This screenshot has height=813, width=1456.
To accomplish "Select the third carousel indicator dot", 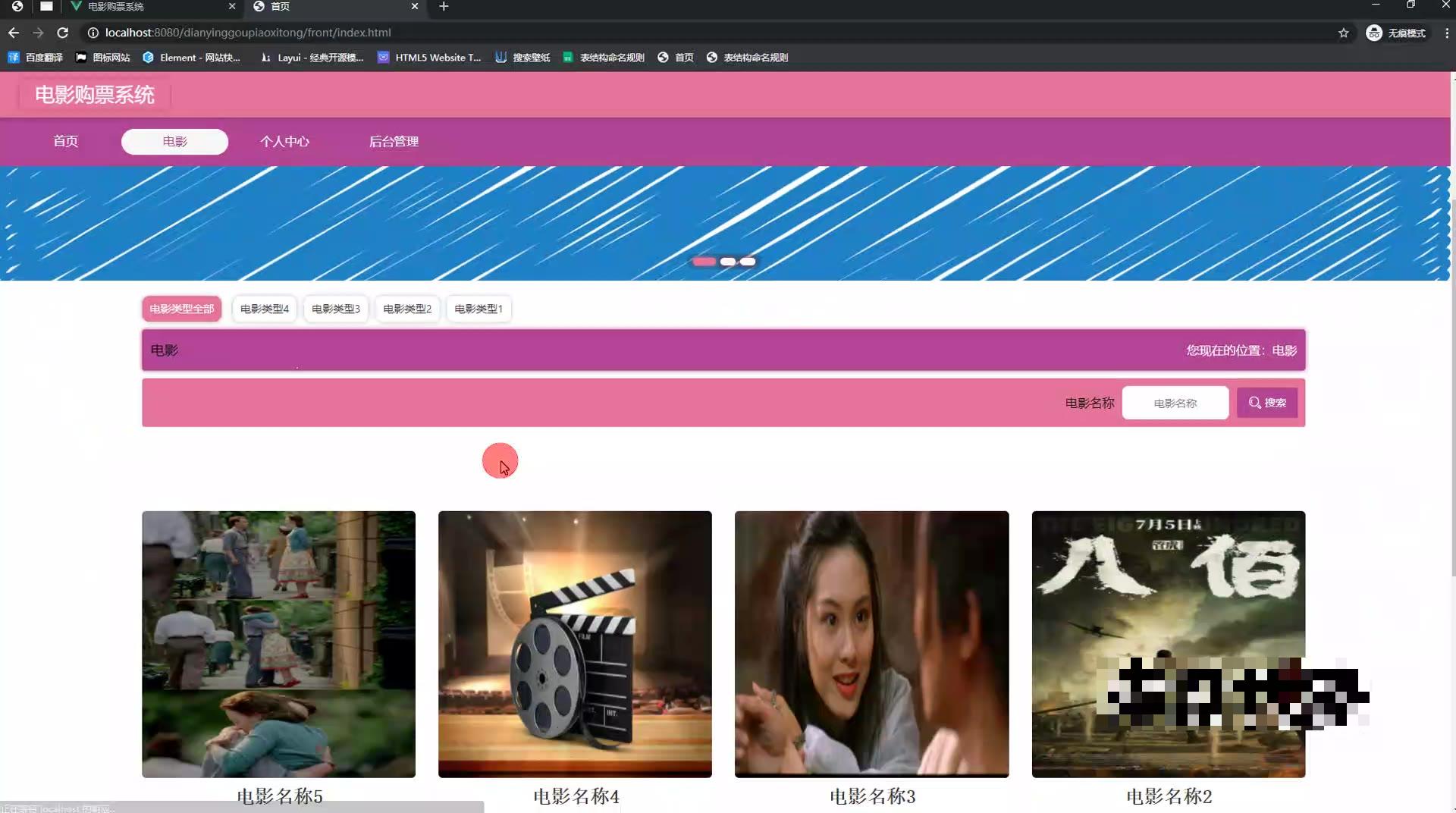I will (x=748, y=262).
